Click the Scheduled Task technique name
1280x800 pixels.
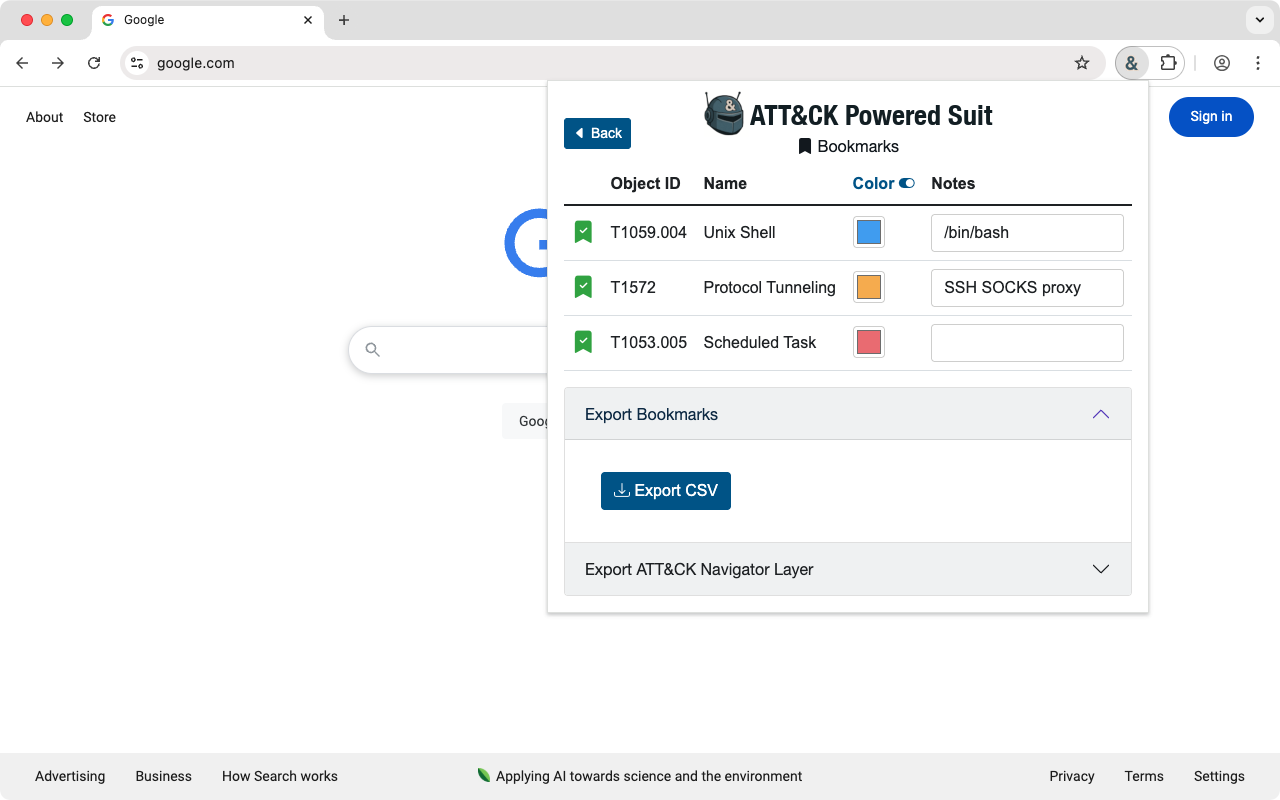point(760,342)
